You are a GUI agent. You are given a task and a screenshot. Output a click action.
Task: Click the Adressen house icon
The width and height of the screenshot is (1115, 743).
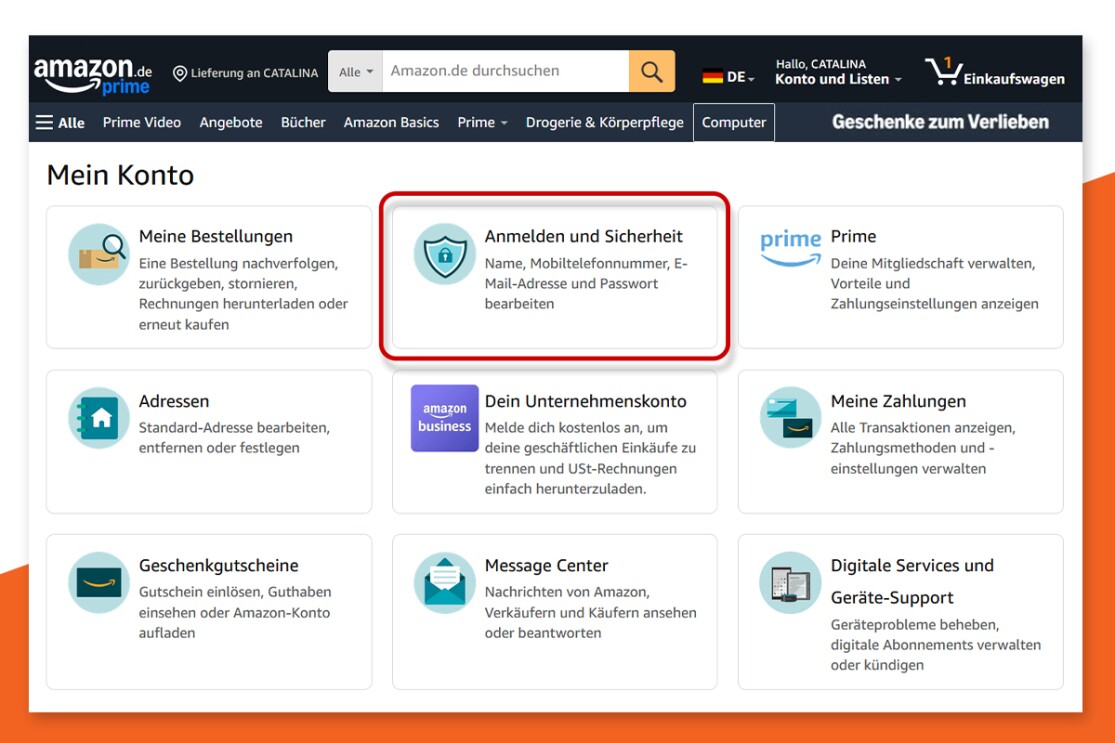[x=99, y=418]
